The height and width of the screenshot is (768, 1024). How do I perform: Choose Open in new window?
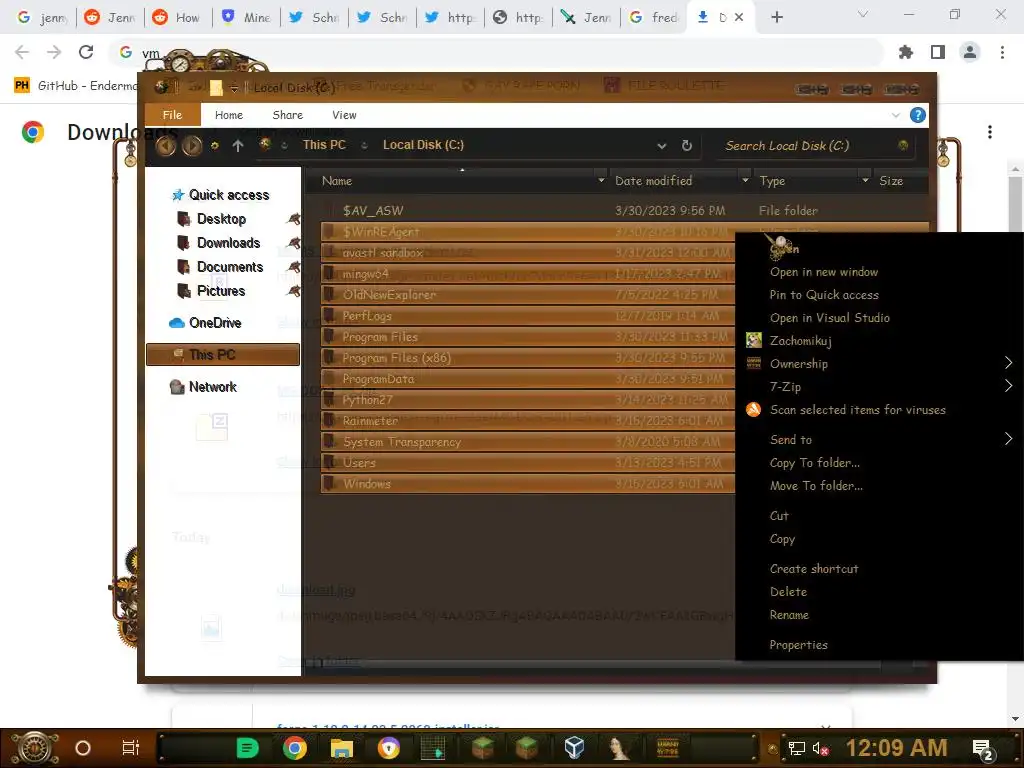(x=824, y=272)
